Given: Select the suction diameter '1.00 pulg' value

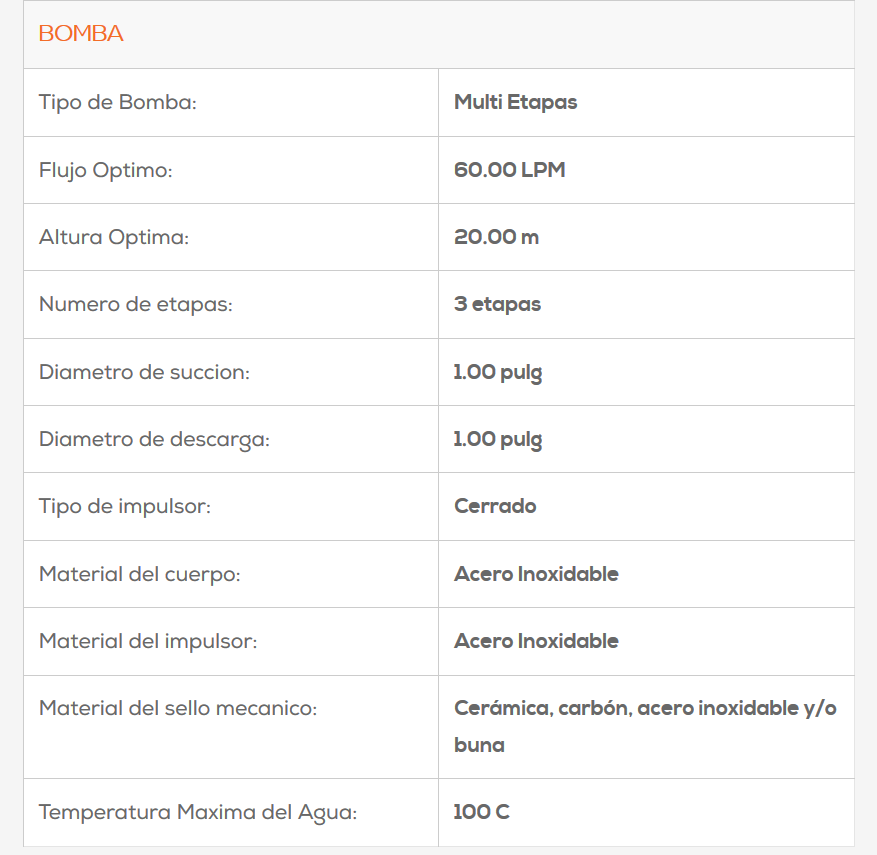Looking at the screenshot, I should pos(498,372).
